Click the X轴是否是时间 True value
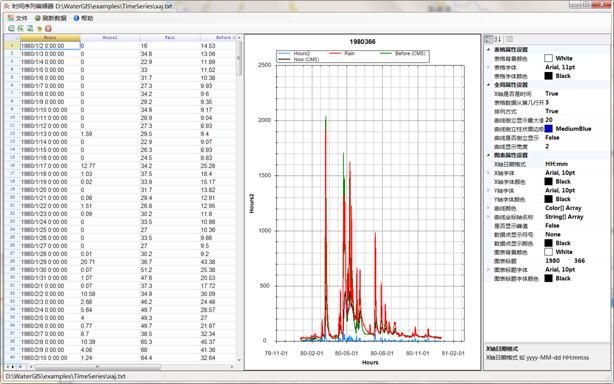 pos(551,94)
